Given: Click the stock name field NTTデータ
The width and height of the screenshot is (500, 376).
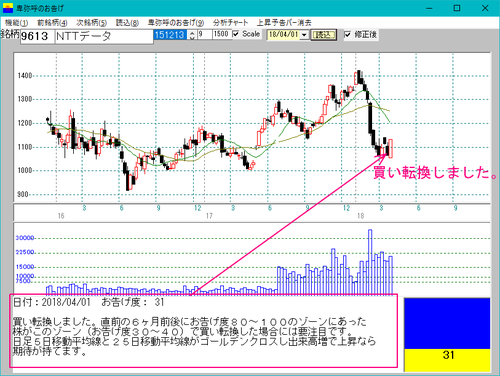Looking at the screenshot, I should click(x=104, y=36).
